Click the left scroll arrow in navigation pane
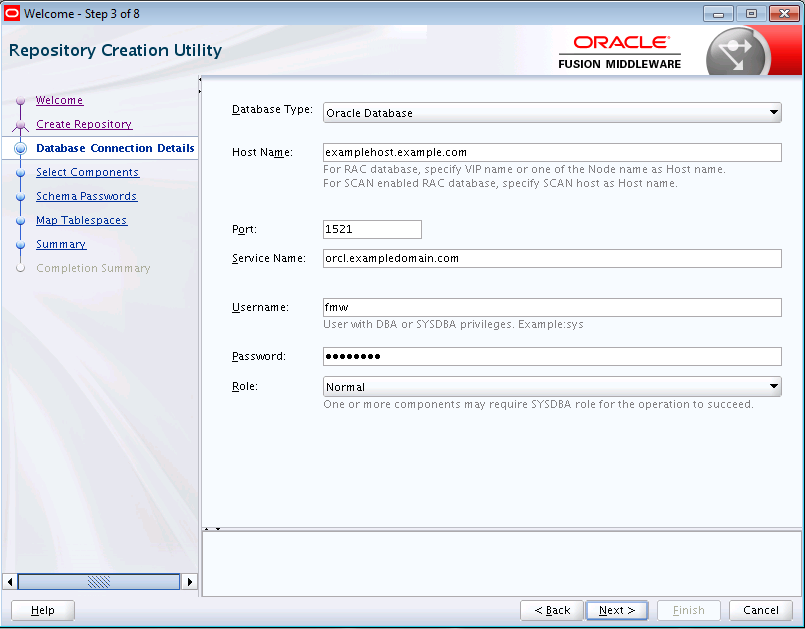 click(x=10, y=582)
